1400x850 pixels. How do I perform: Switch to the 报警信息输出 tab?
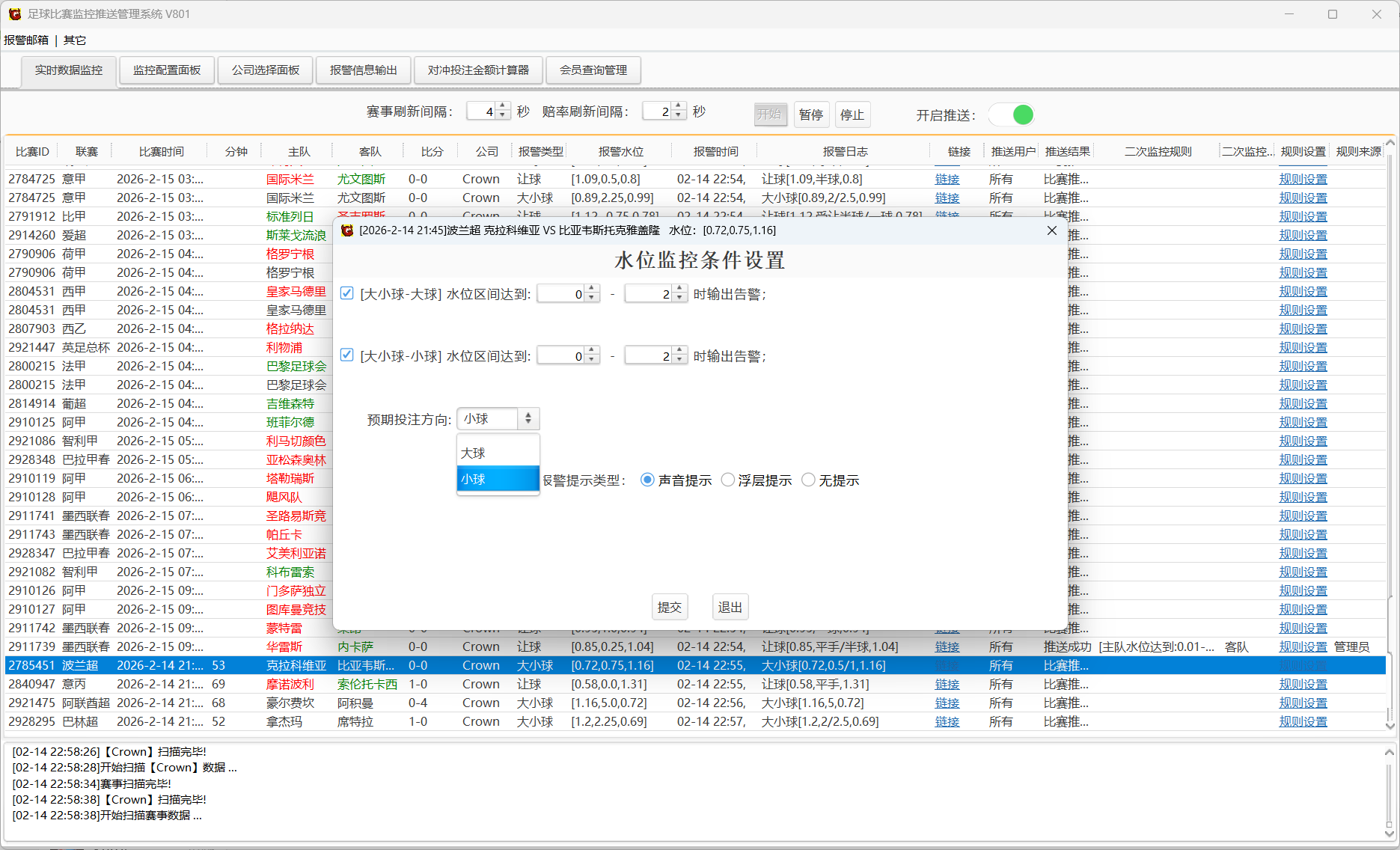click(364, 70)
